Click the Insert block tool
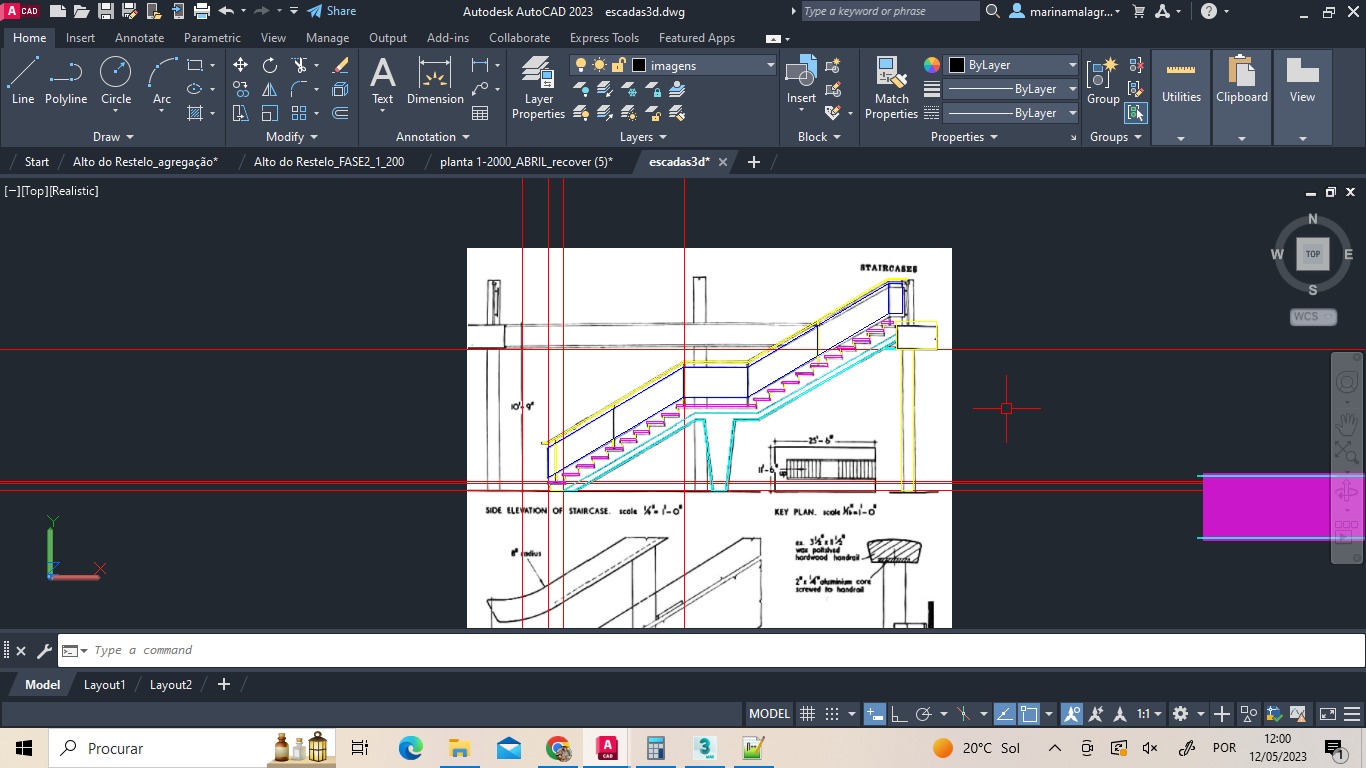This screenshot has height=768, width=1366. pyautogui.click(x=801, y=81)
